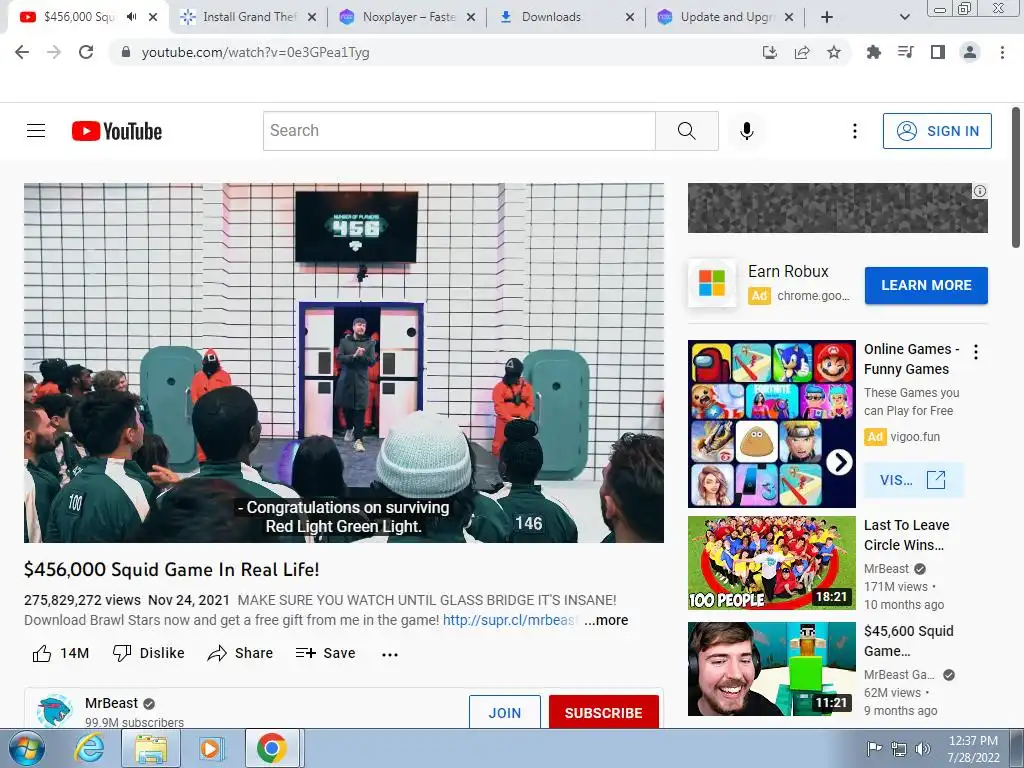Viewport: 1024px width, 768px height.
Task: Click the magnifier search button
Action: (x=686, y=131)
